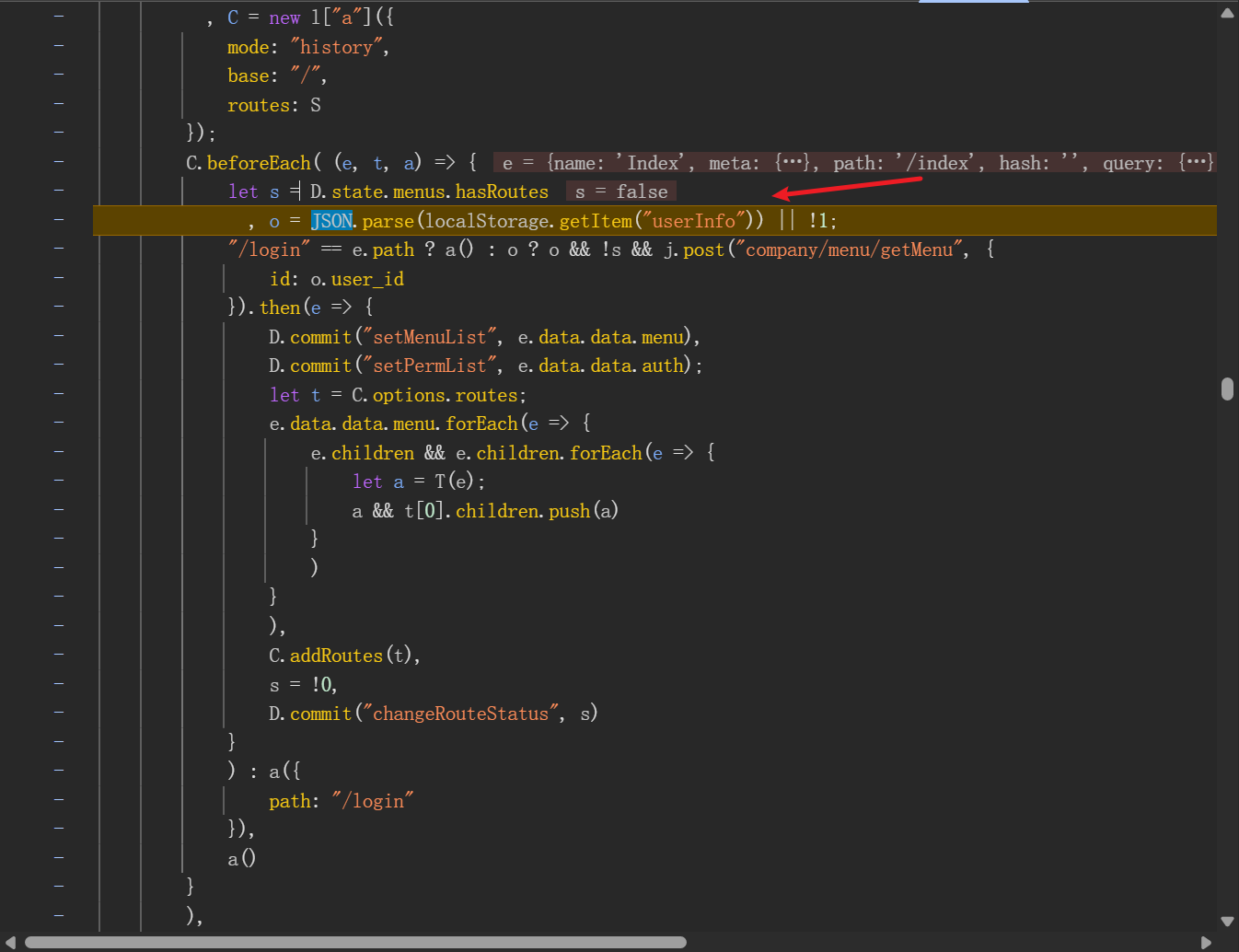Click the highlighted JSON token

(331, 221)
